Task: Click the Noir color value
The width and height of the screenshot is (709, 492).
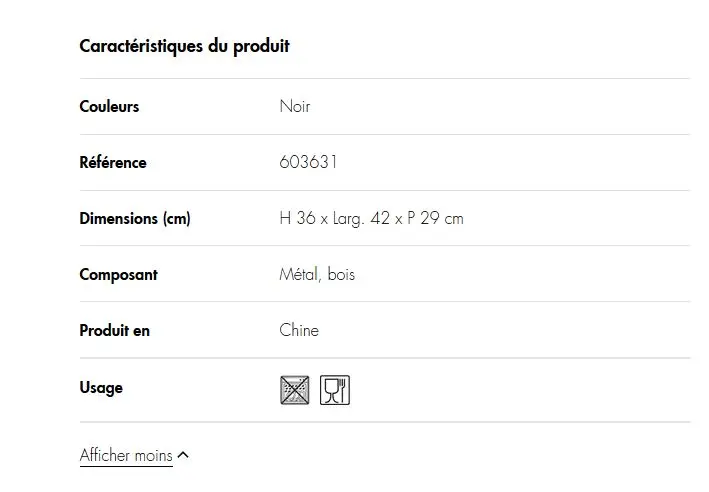Action: pyautogui.click(x=295, y=107)
